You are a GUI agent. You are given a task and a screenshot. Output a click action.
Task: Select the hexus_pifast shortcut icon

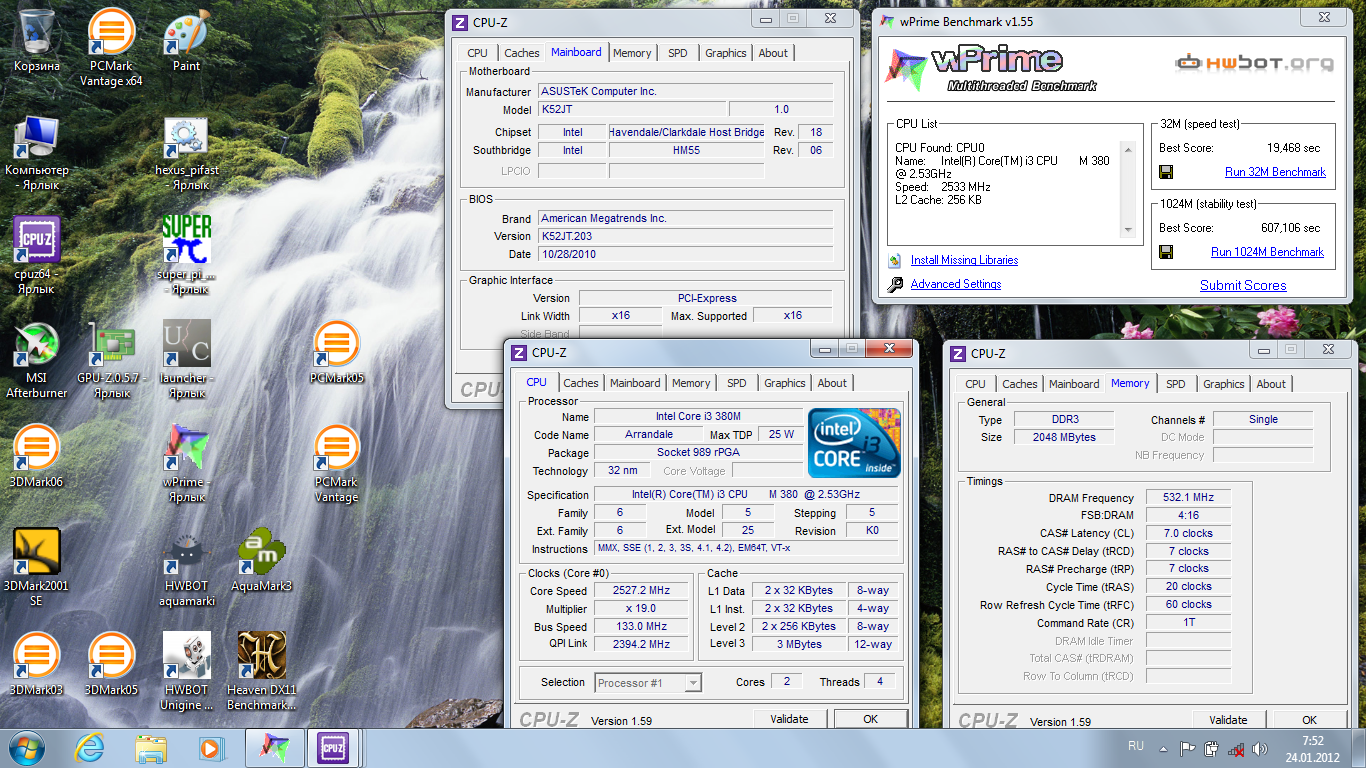[186, 153]
